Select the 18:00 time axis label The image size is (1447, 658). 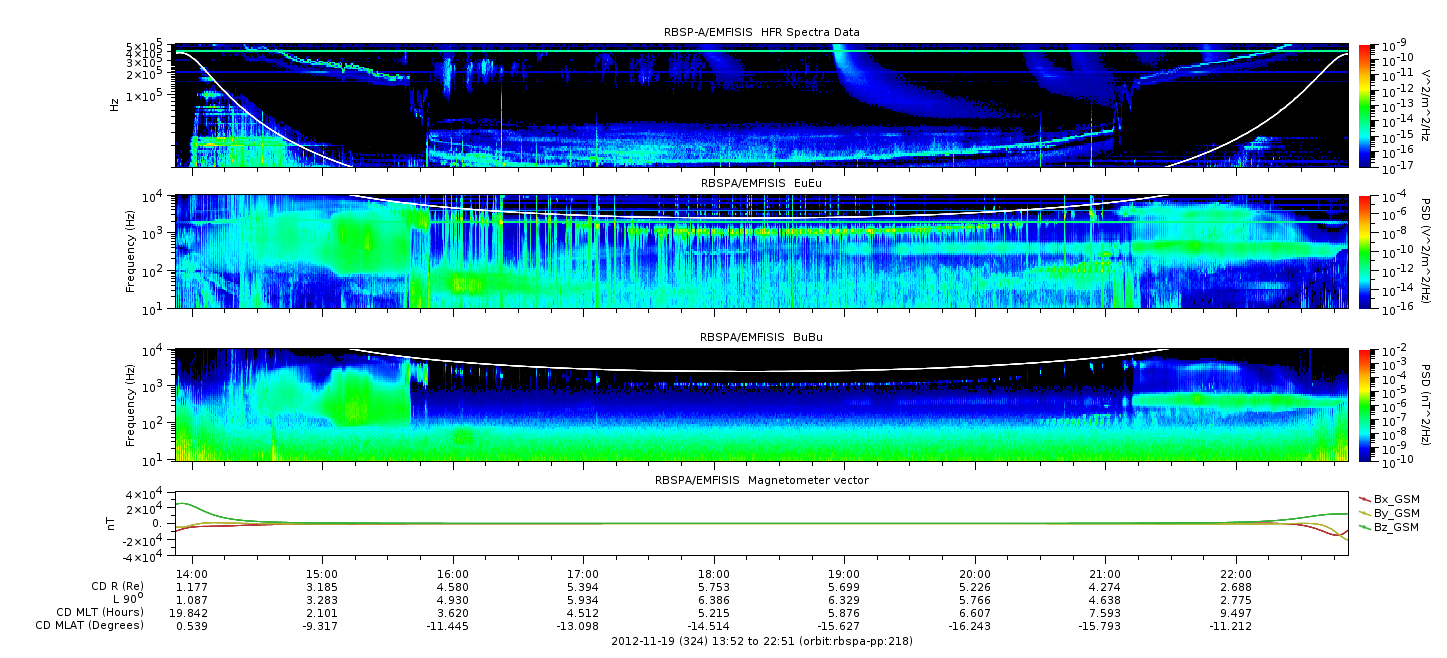click(714, 572)
